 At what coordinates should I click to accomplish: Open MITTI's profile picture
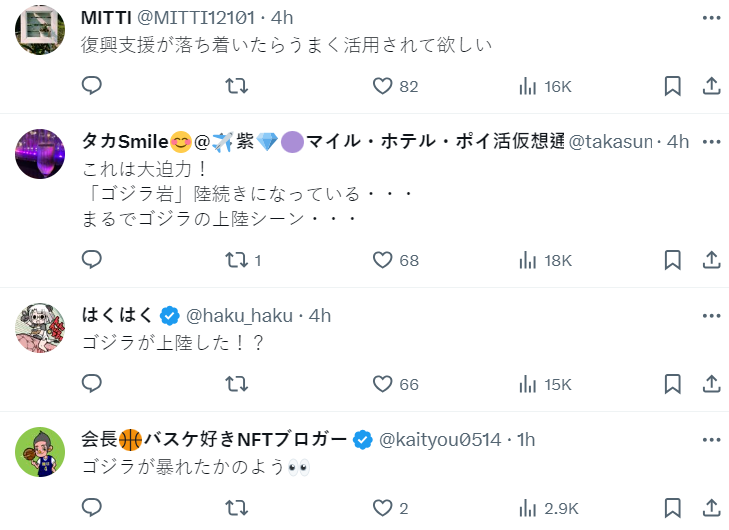pos(41,24)
